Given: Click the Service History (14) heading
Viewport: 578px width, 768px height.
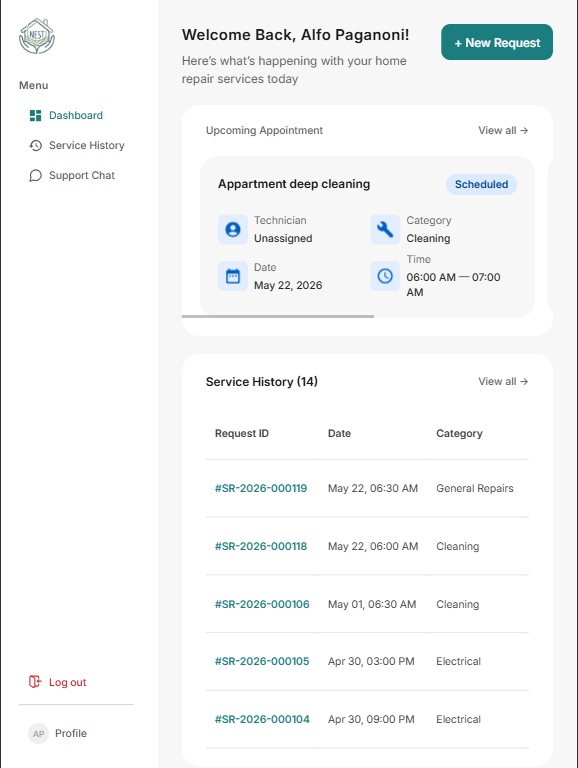Looking at the screenshot, I should tap(262, 382).
